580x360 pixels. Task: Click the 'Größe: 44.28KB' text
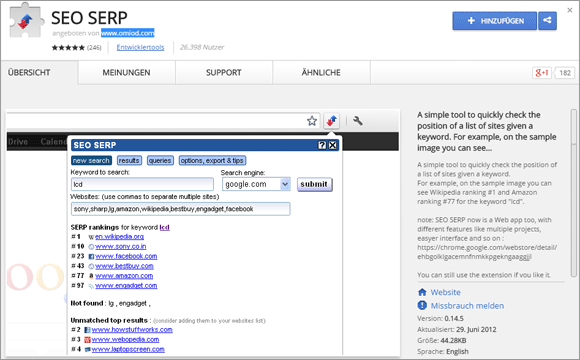pyautogui.click(x=442, y=340)
